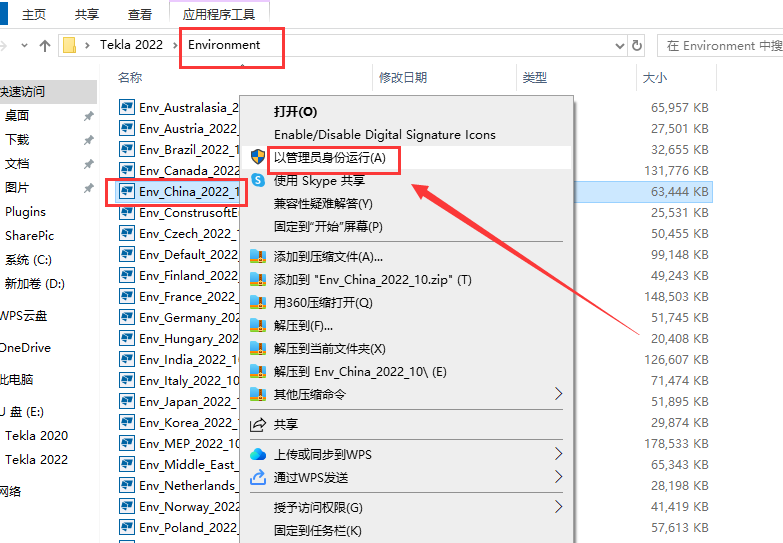The width and height of the screenshot is (783, 543).
Task: Expand the 通过WPS发送 submenu
Action: (558, 477)
